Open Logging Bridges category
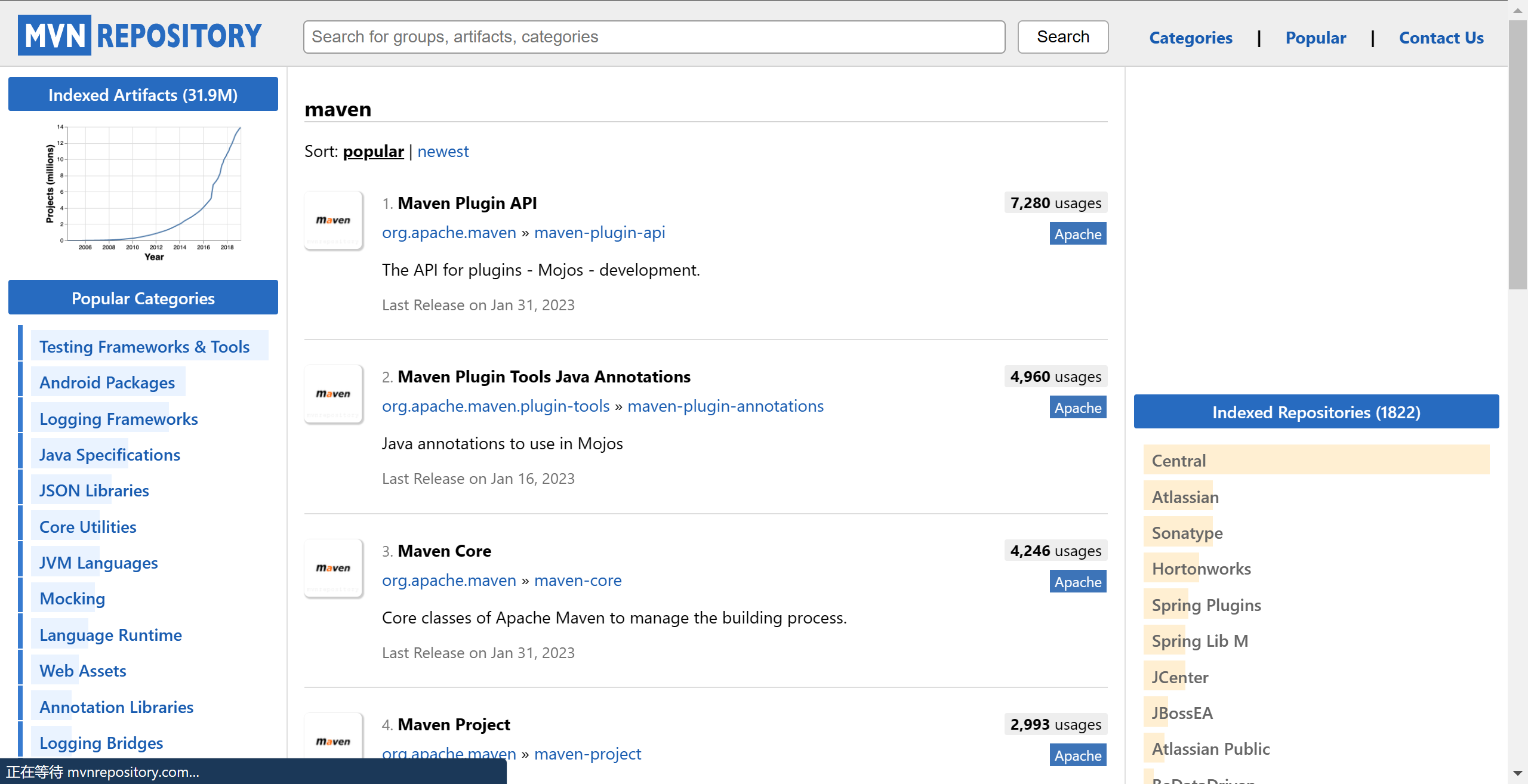Viewport: 1528px width, 784px height. coord(101,743)
